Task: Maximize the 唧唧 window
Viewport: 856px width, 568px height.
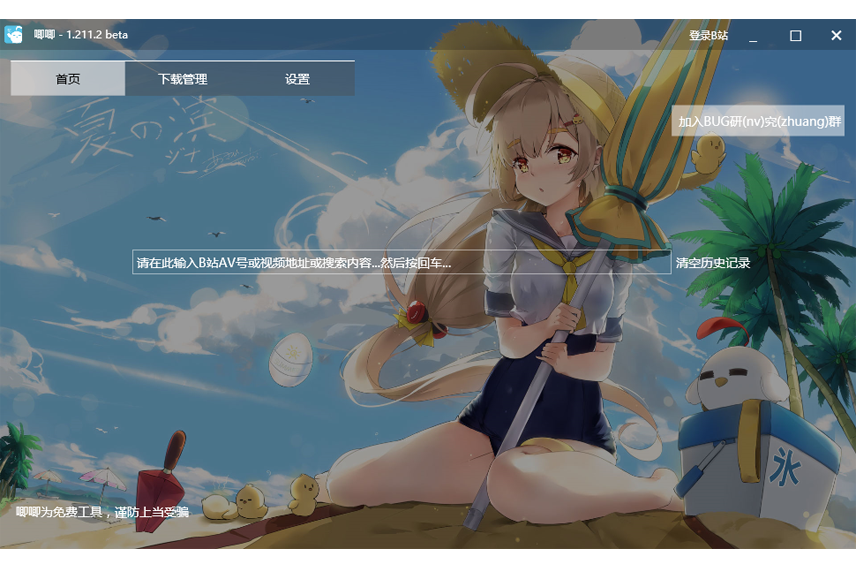Action: coord(795,36)
